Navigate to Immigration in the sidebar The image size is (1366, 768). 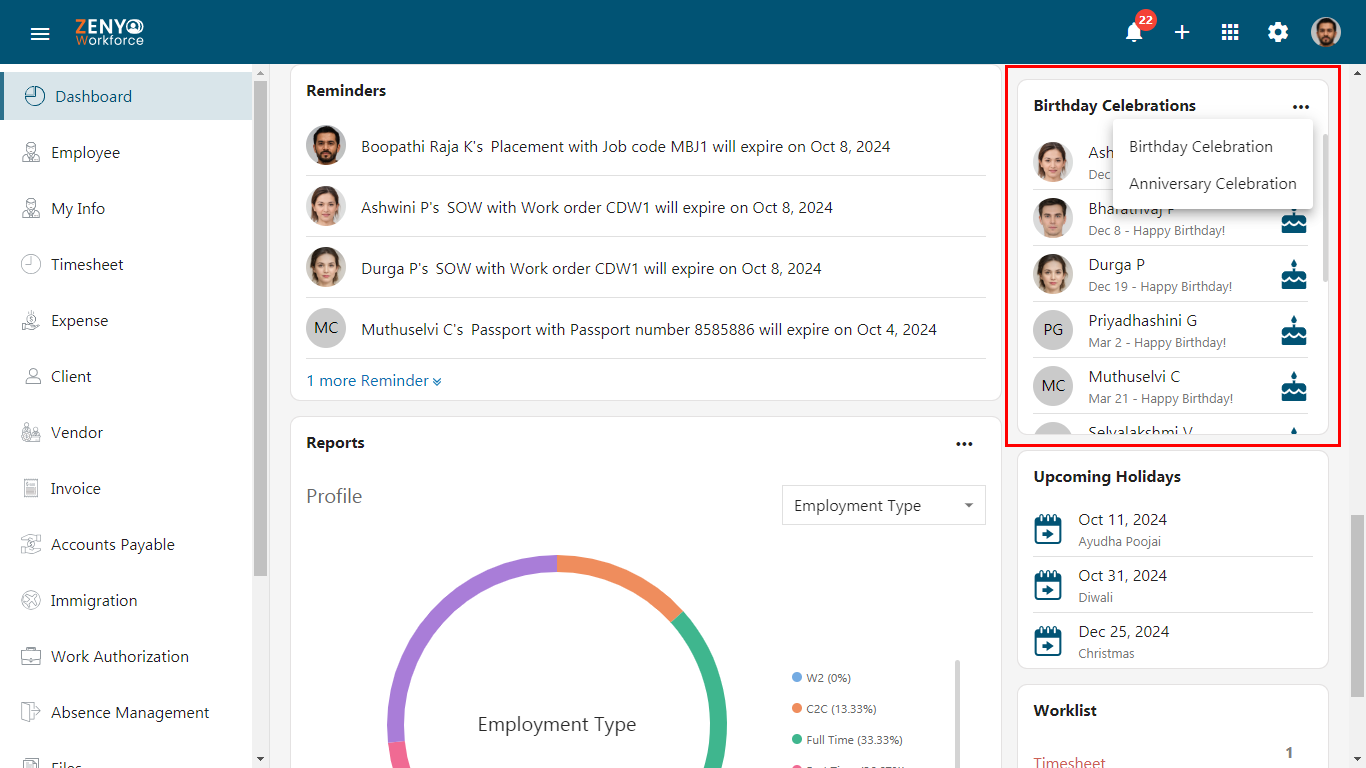[126, 600]
